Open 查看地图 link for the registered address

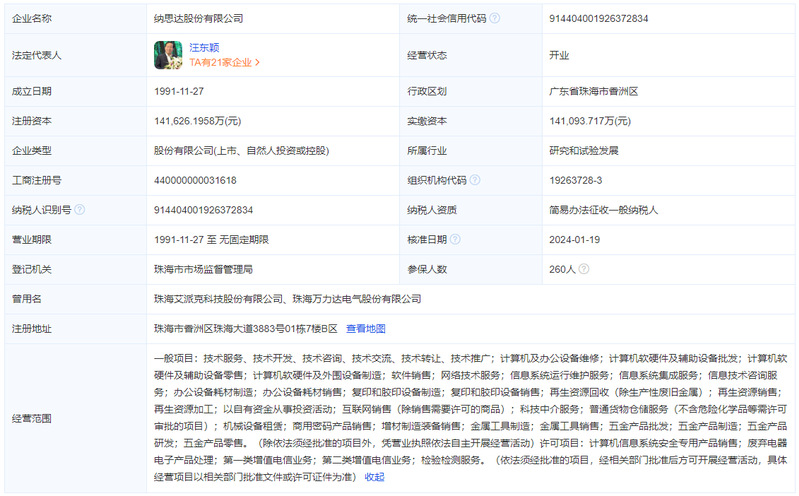365,329
